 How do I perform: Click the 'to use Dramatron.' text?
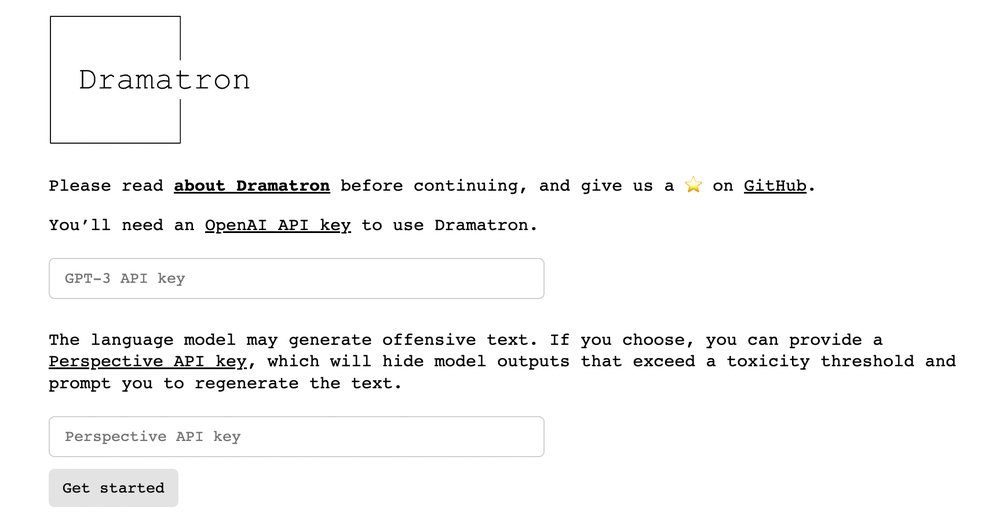[x=449, y=225]
